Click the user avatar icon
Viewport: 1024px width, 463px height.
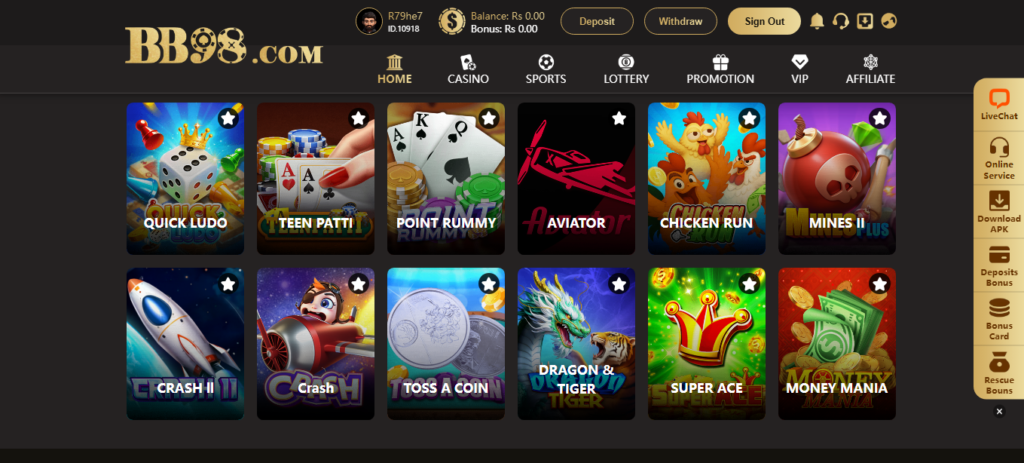369,21
